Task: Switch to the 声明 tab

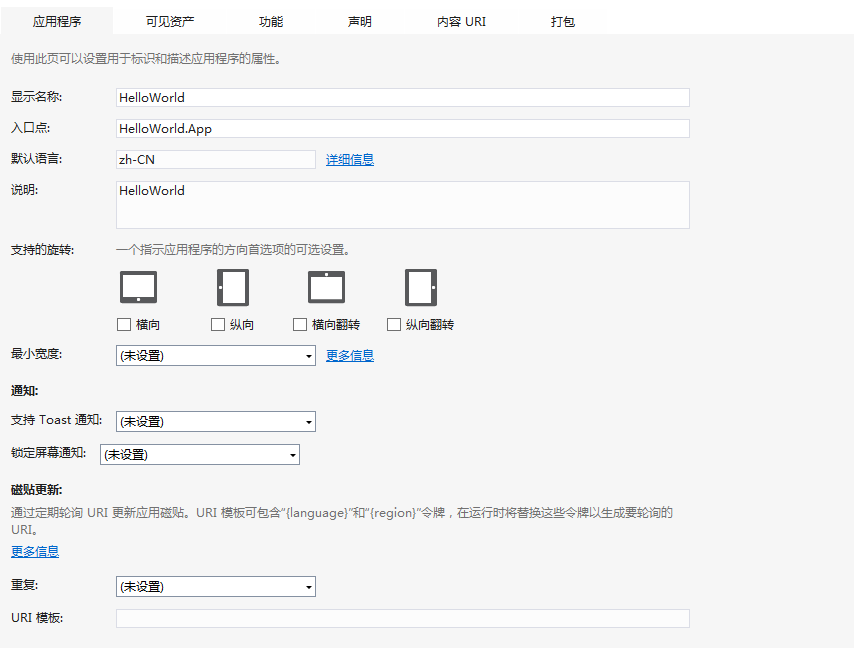Action: (x=360, y=19)
